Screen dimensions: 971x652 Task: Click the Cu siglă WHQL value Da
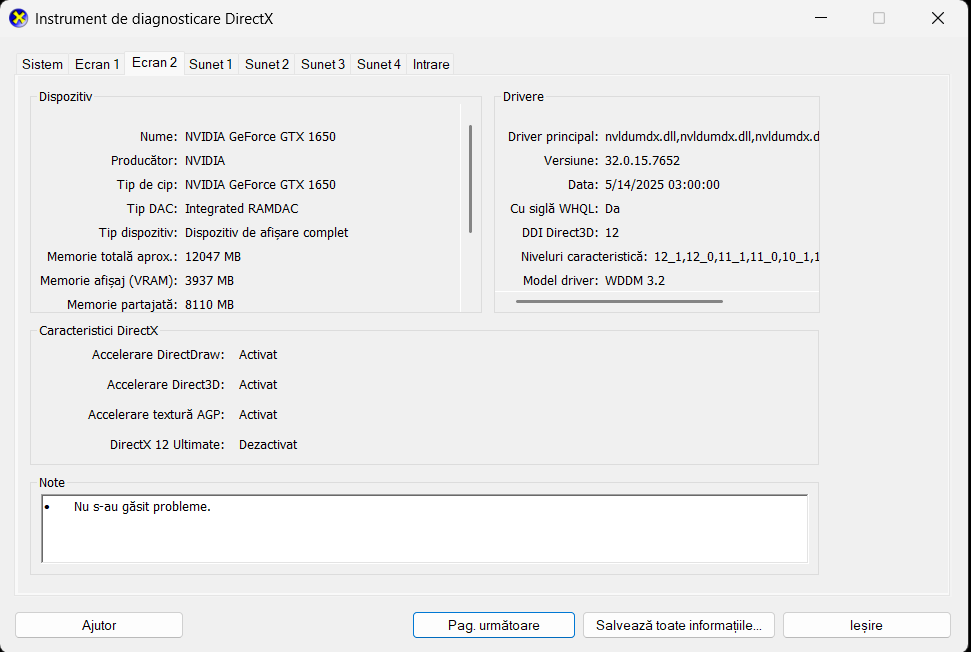(x=612, y=209)
